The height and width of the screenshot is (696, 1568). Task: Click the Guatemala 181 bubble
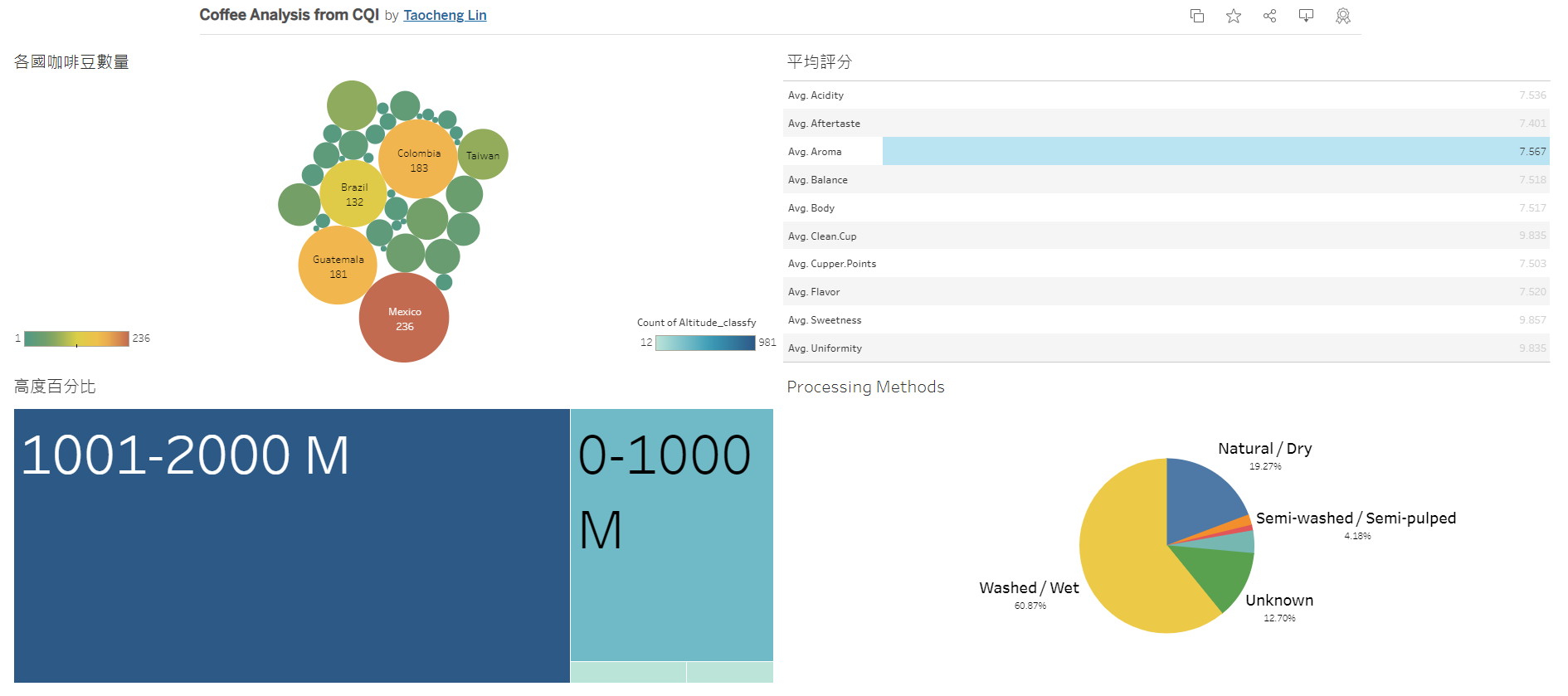[x=338, y=265]
